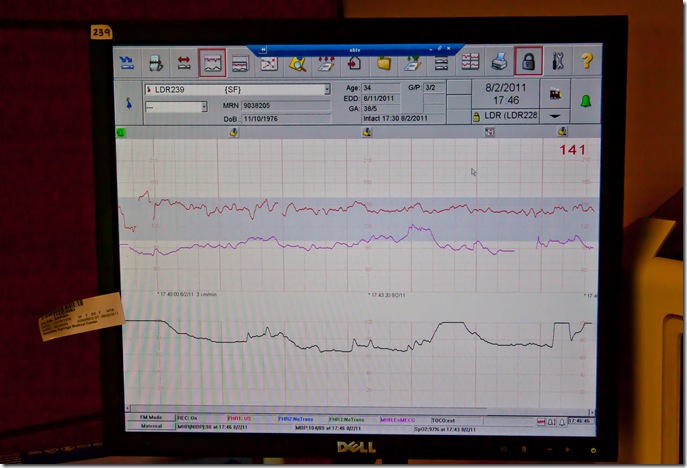The image size is (687, 468).
Task: Expand the black down-arrow below the train icon
Action: [x=555, y=116]
